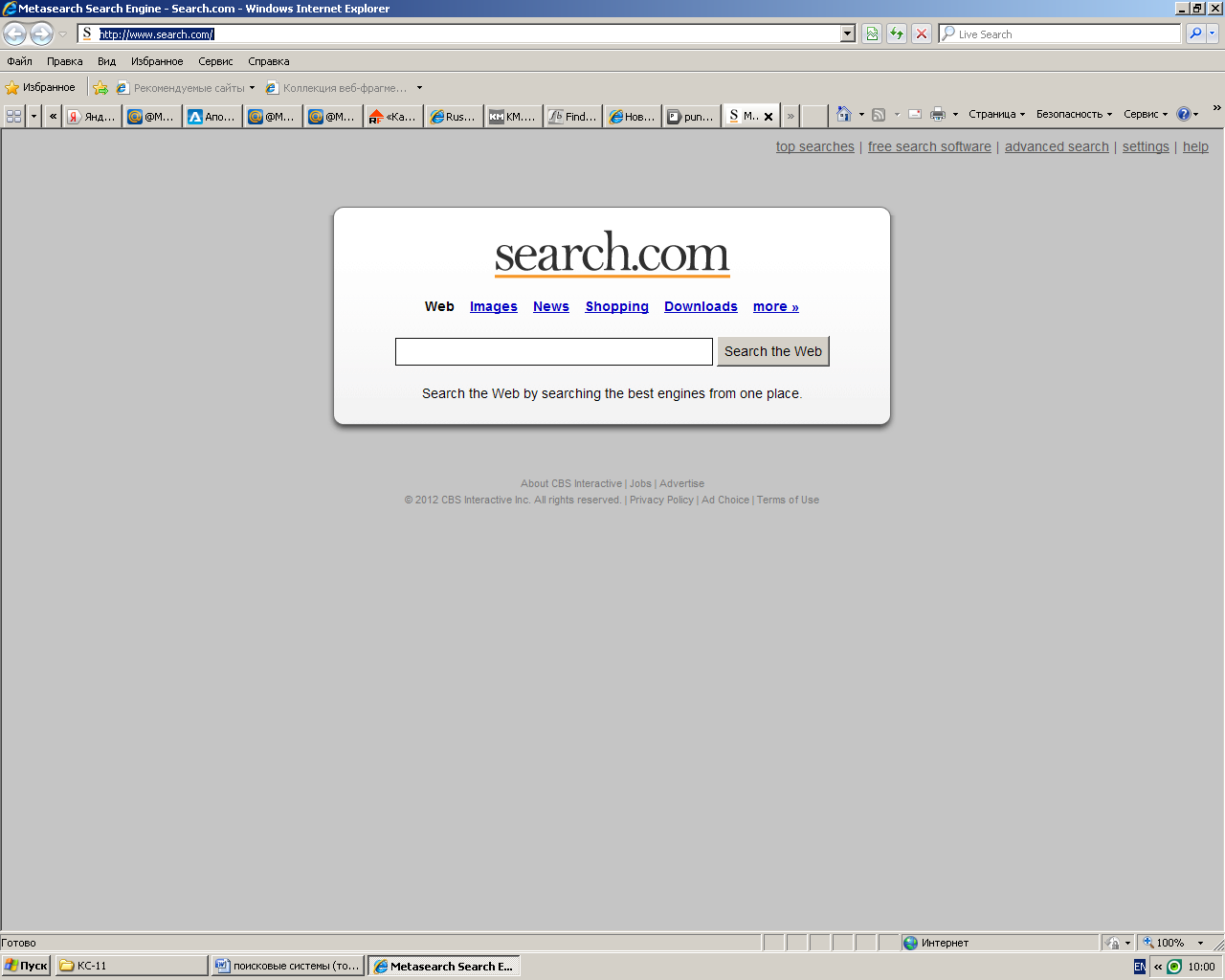Open the Файл menu

[x=19, y=61]
